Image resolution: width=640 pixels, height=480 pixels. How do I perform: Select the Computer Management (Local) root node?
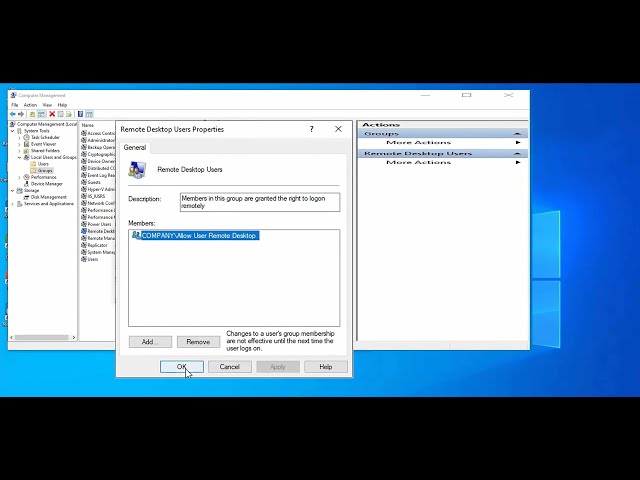[43, 124]
